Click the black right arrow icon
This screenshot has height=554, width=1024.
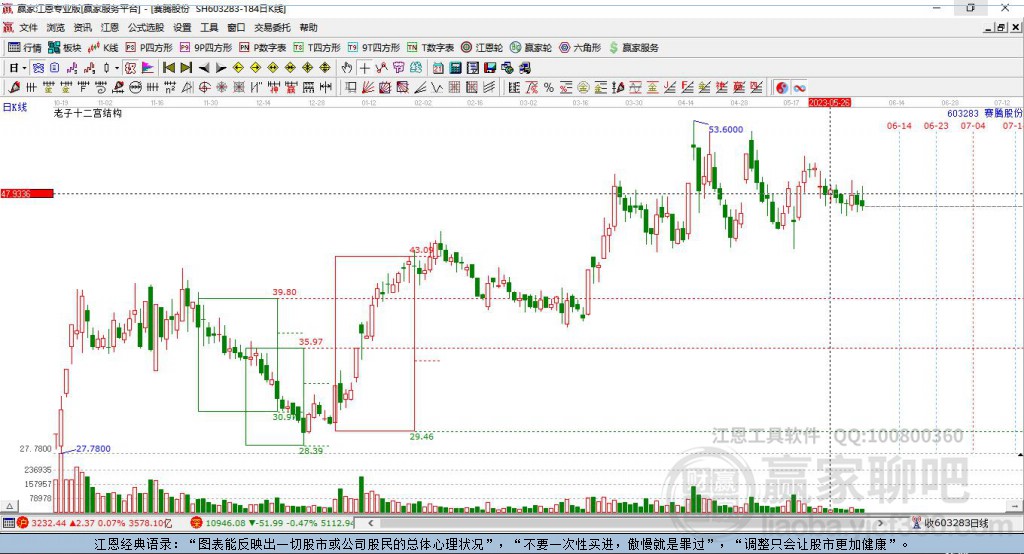tap(221, 68)
